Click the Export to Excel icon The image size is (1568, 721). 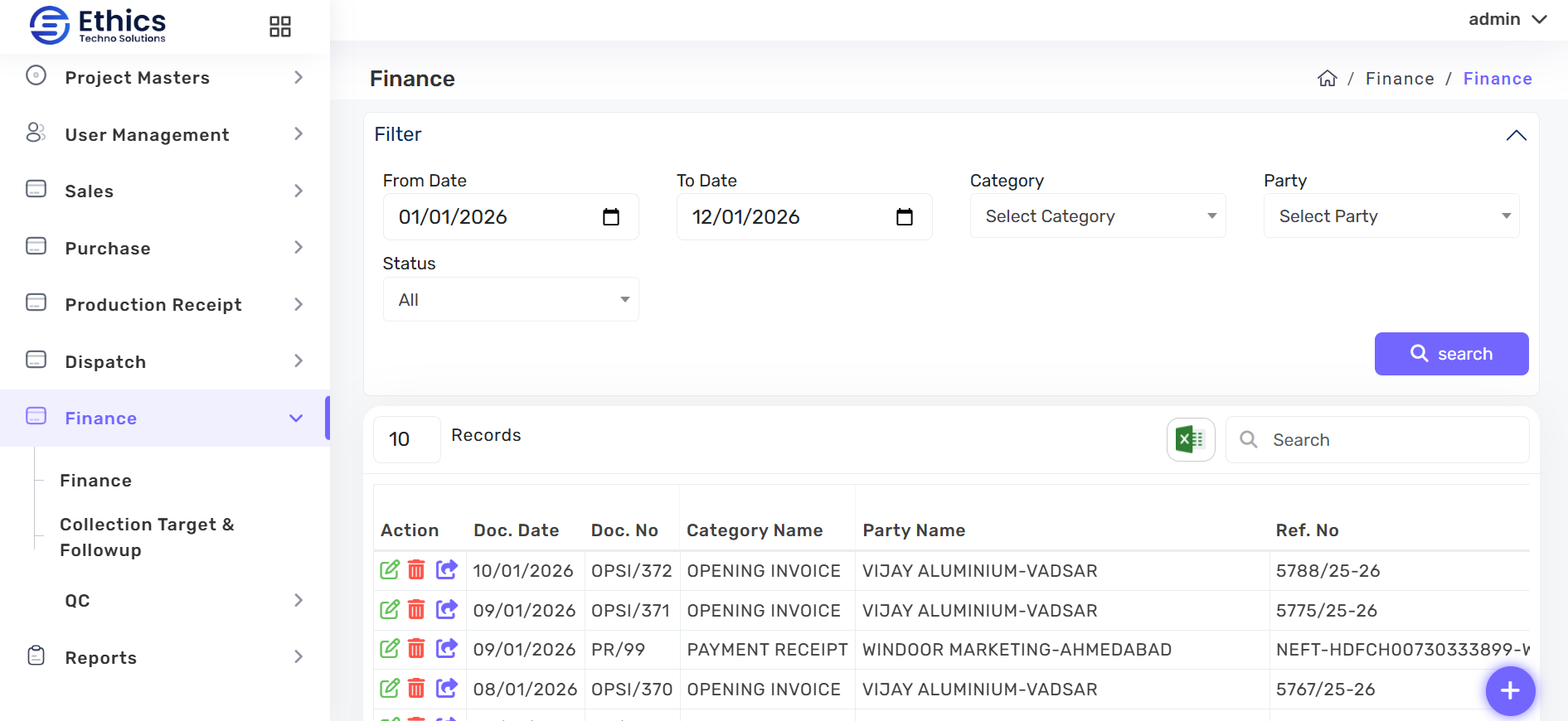[x=1190, y=439]
